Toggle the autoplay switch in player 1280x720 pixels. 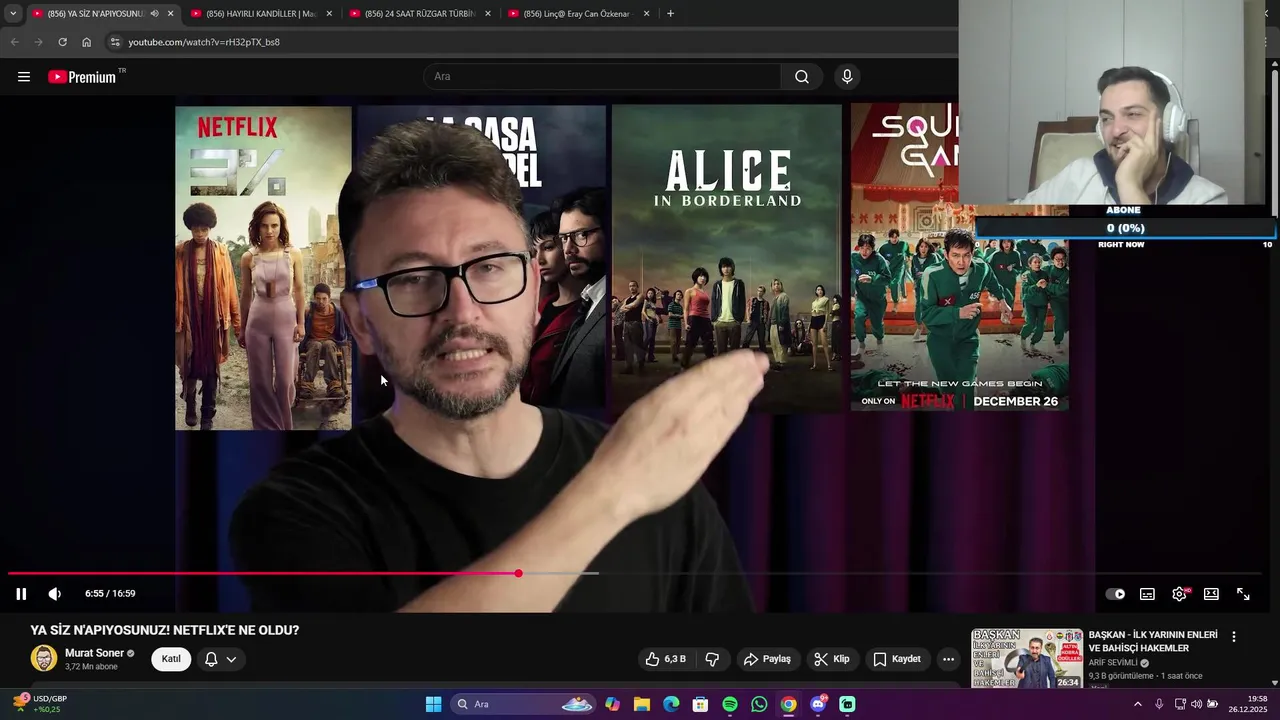(x=1115, y=594)
